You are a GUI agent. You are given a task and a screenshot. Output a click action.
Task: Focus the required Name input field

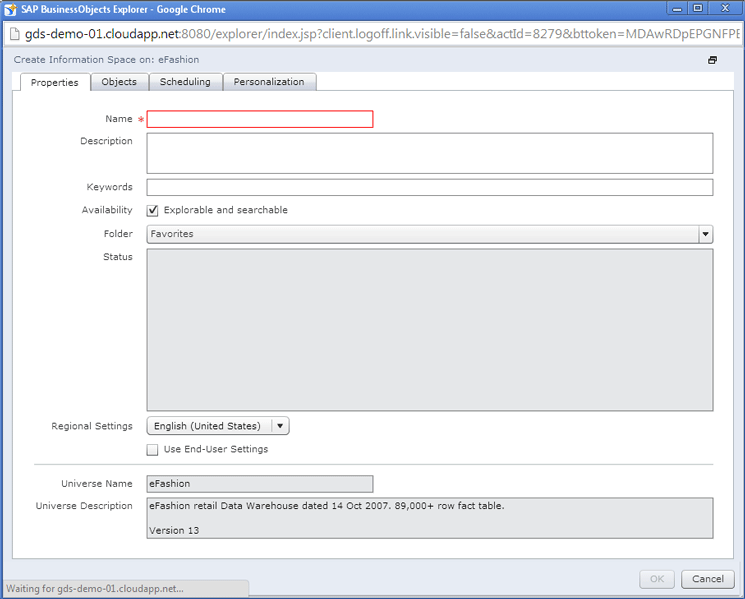[260, 119]
